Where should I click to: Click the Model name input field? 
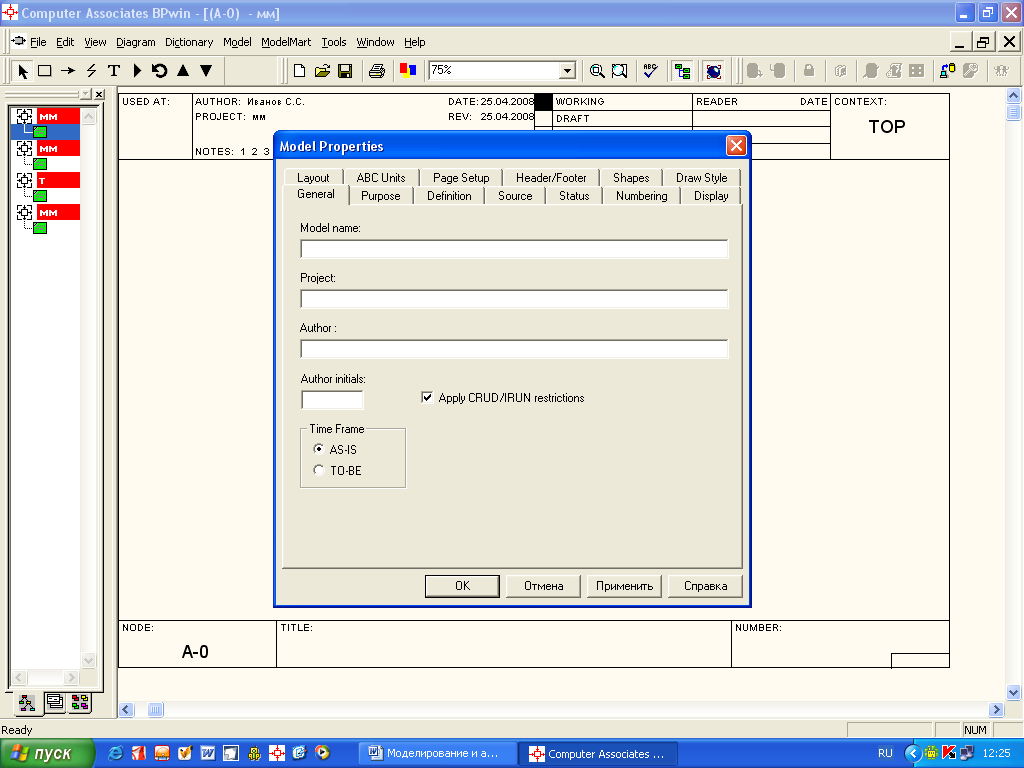tap(514, 249)
